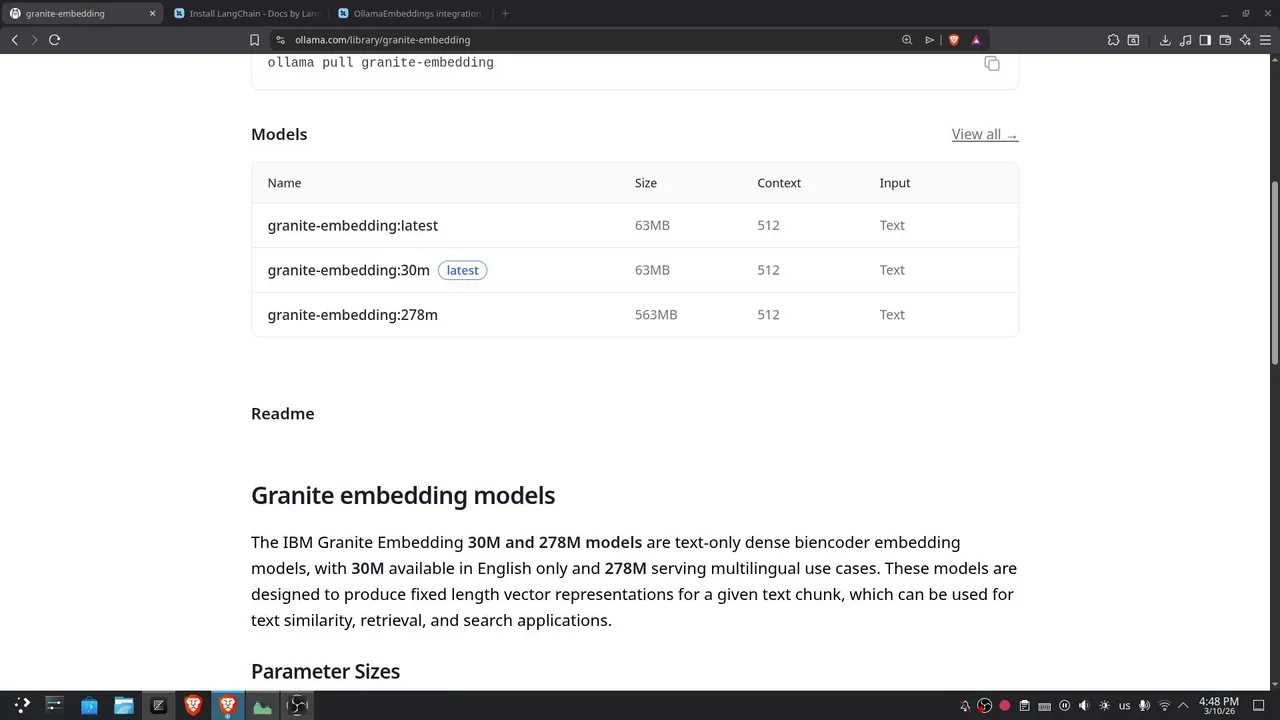Open system settings sliders icon in taskbar
The width and height of the screenshot is (1280, 720).
54,705
